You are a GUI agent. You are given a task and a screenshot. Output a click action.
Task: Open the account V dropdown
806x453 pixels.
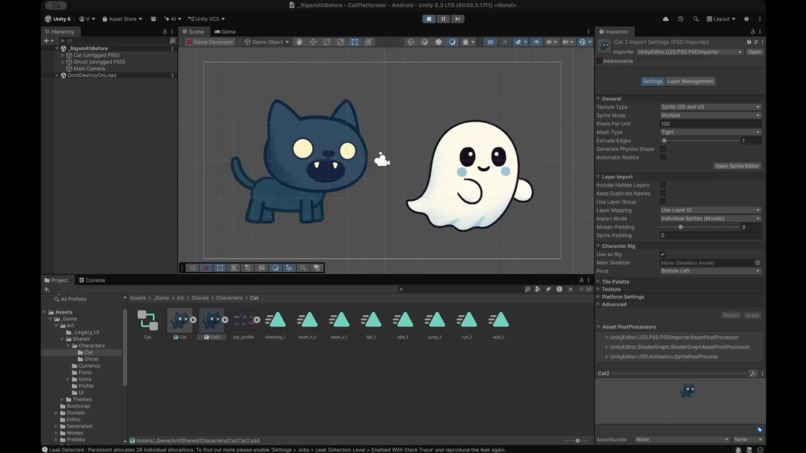click(x=87, y=19)
